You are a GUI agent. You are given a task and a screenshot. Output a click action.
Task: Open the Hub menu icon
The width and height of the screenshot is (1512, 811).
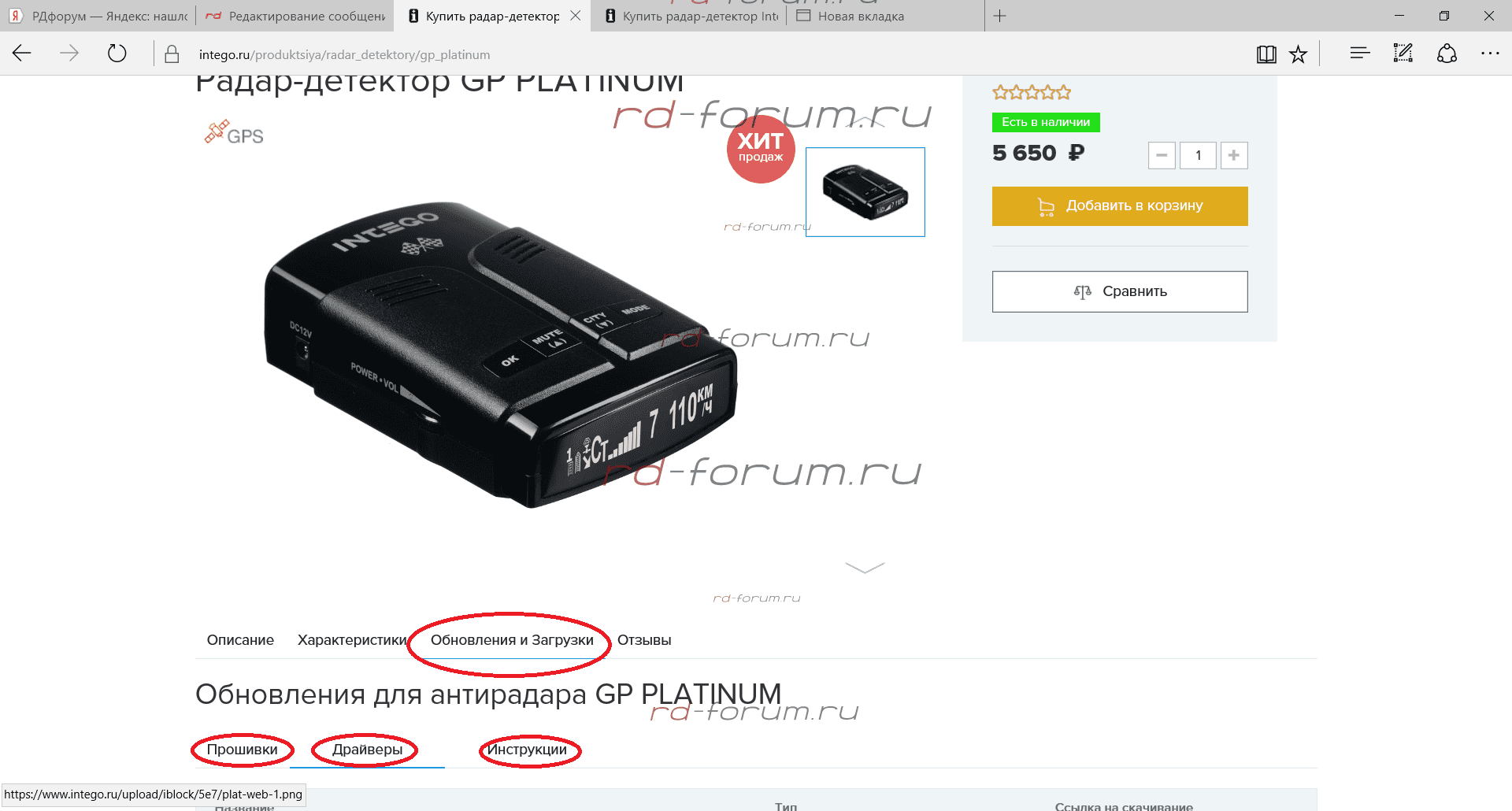point(1360,54)
